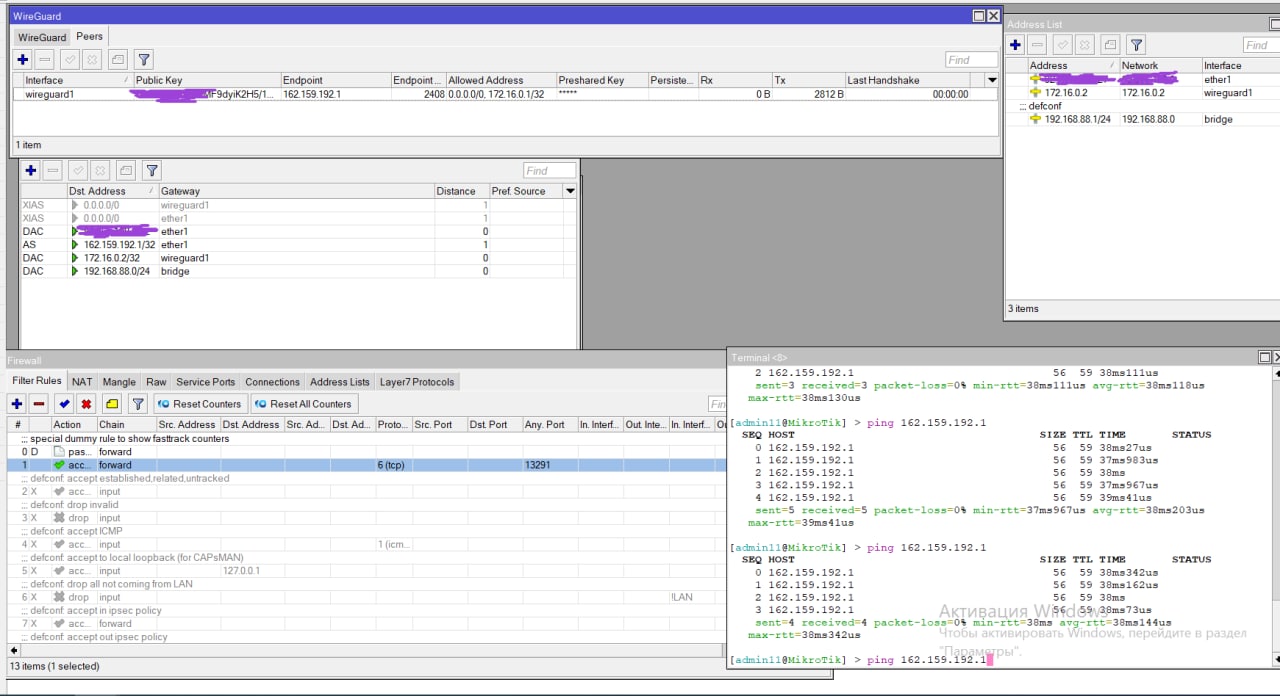Select route 192.168.88.0/24 via bridge
Screen dimensions: 1280x696
tap(298, 271)
